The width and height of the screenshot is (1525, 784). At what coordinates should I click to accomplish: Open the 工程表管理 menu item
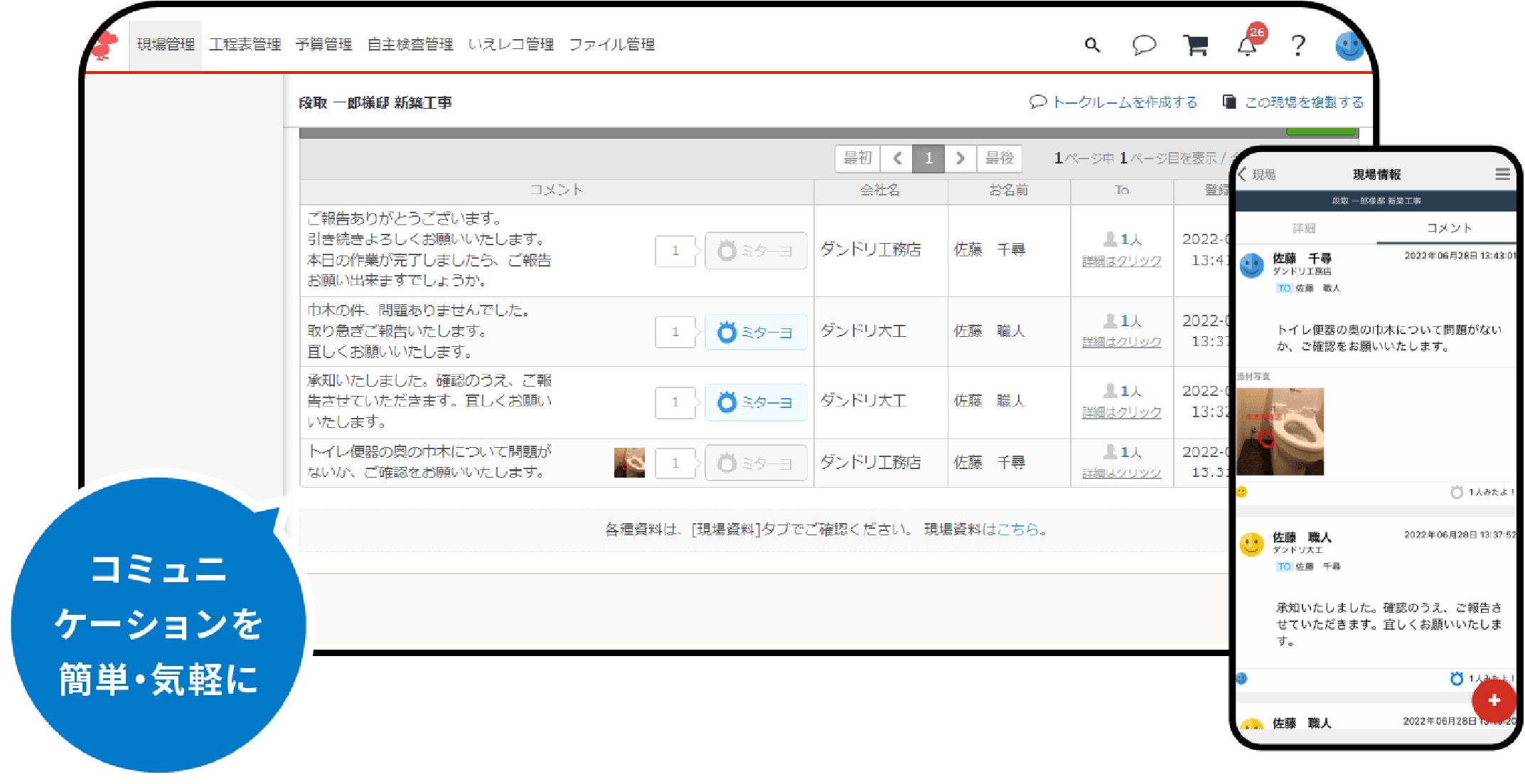coord(245,45)
